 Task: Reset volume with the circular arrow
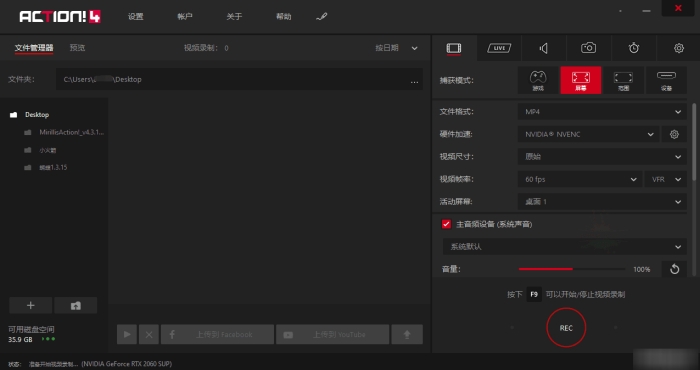674,269
